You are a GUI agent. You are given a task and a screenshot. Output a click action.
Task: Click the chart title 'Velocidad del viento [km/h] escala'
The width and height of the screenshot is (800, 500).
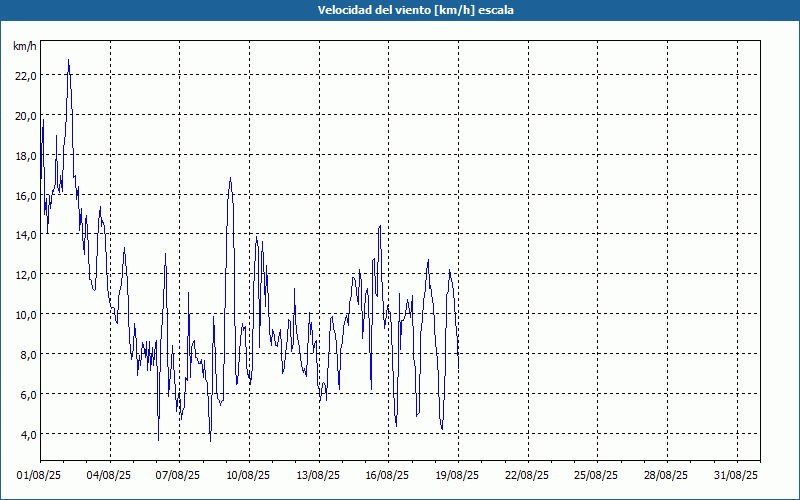pyautogui.click(x=415, y=10)
